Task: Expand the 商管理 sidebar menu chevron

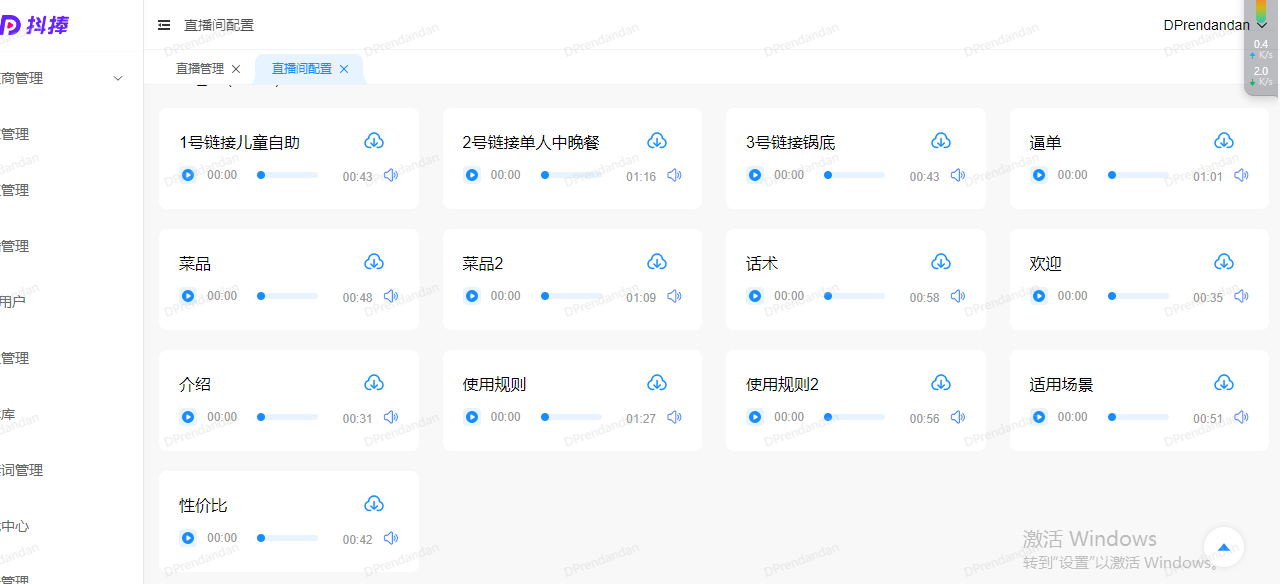Action: point(118,78)
